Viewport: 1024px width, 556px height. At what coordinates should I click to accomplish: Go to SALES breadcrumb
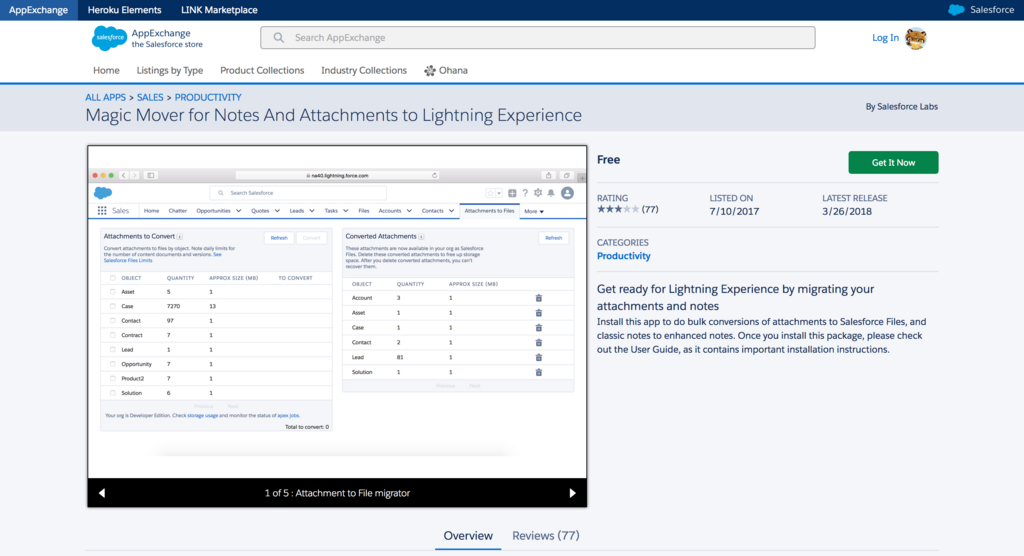(150, 97)
